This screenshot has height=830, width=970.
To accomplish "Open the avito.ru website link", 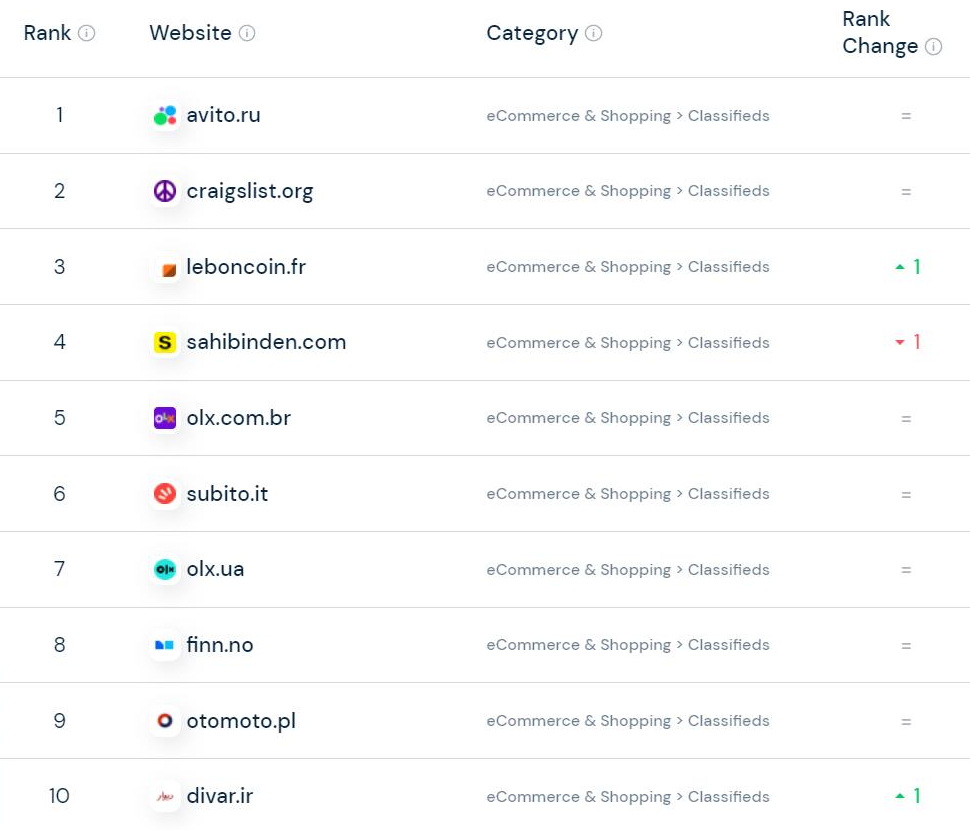I will click(223, 115).
